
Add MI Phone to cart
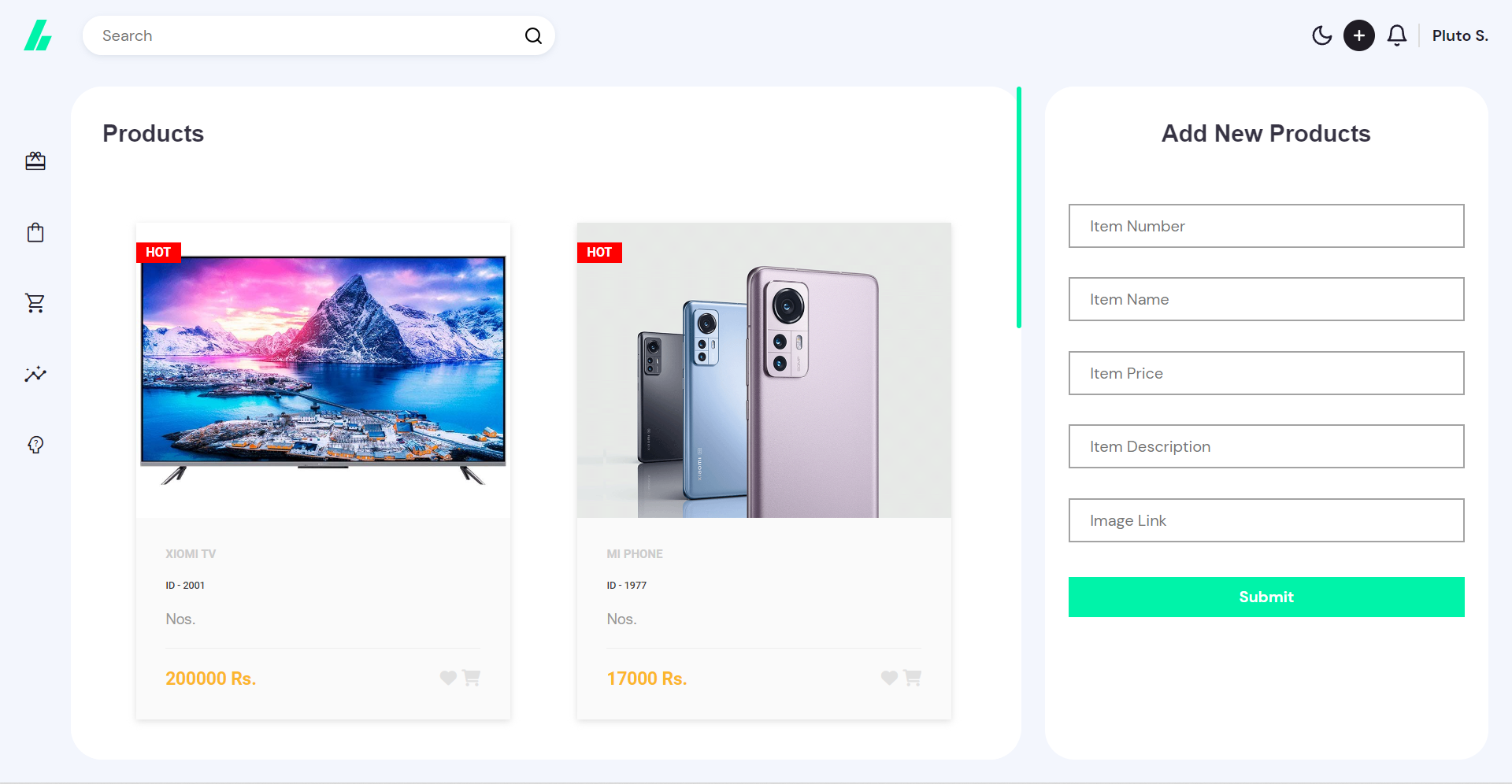point(912,678)
